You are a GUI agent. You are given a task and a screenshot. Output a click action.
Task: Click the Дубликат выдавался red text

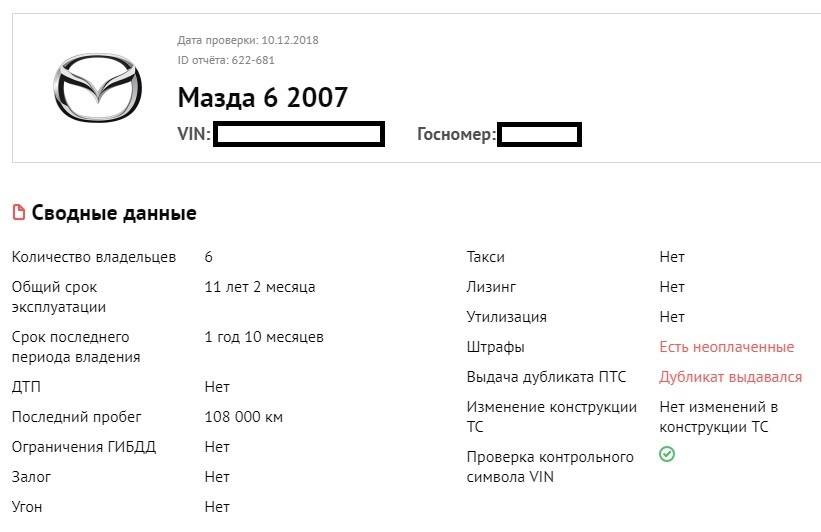click(730, 377)
